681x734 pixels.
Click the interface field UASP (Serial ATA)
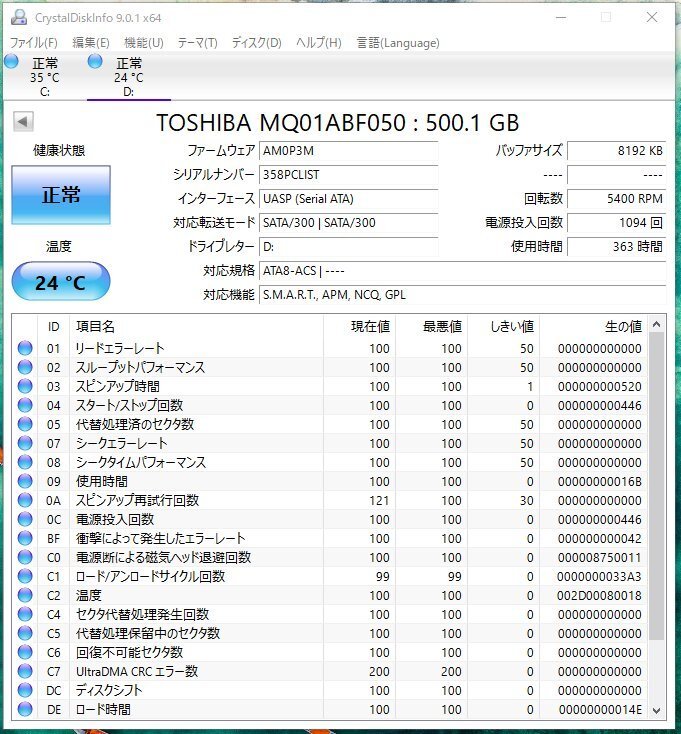[x=348, y=198]
